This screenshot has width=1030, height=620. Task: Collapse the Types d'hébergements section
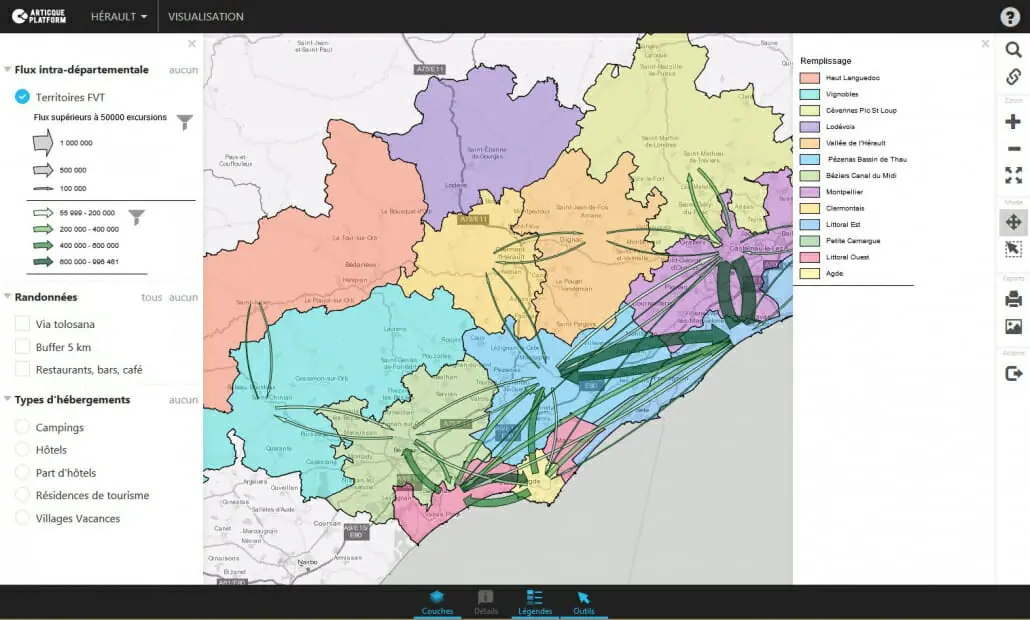tap(8, 400)
